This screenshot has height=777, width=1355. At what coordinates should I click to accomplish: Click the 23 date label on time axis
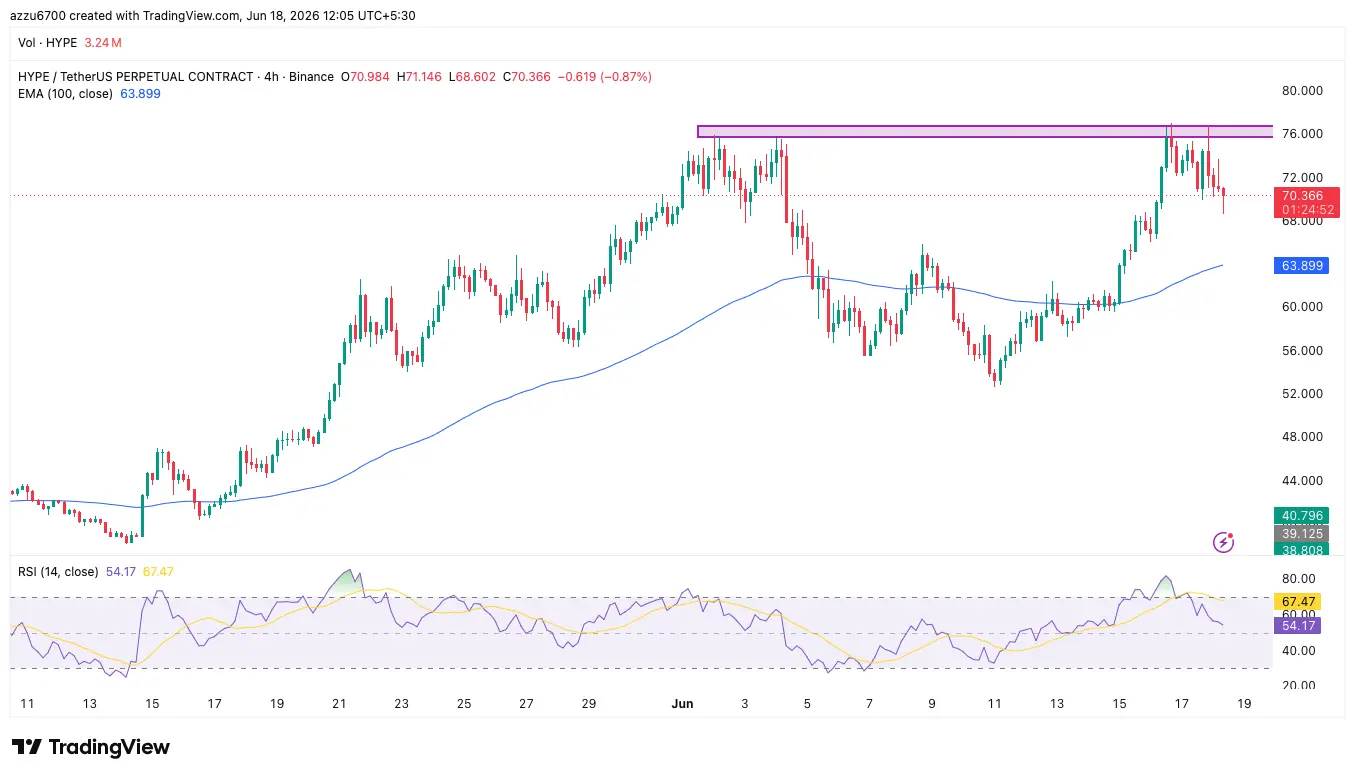[401, 704]
